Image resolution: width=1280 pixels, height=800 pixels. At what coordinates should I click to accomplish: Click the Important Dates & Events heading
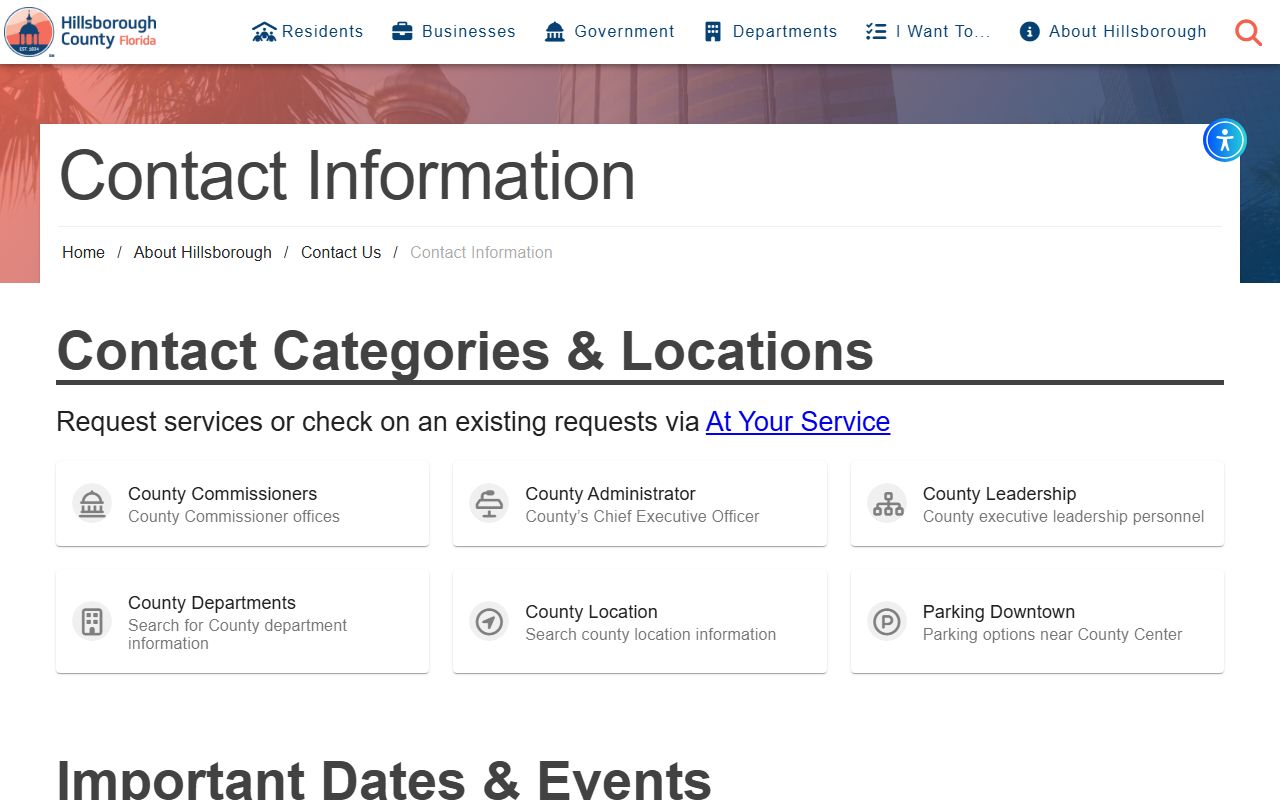[384, 780]
